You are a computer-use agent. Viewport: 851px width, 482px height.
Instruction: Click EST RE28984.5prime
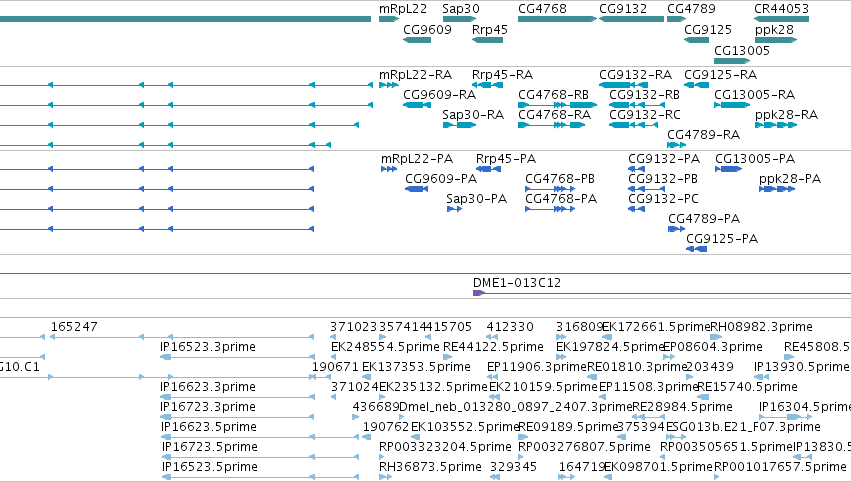[x=682, y=407]
